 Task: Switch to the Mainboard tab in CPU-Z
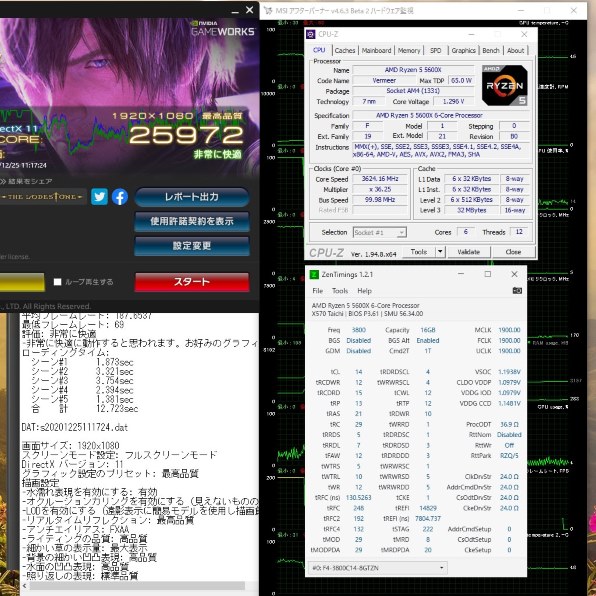376,51
